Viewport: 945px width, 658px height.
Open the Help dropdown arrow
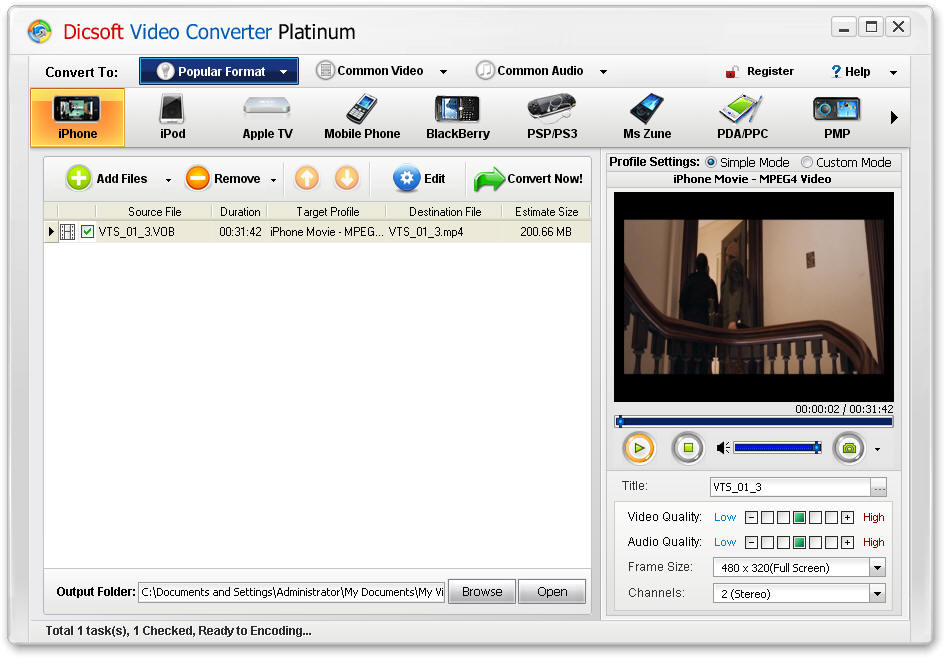pos(893,72)
